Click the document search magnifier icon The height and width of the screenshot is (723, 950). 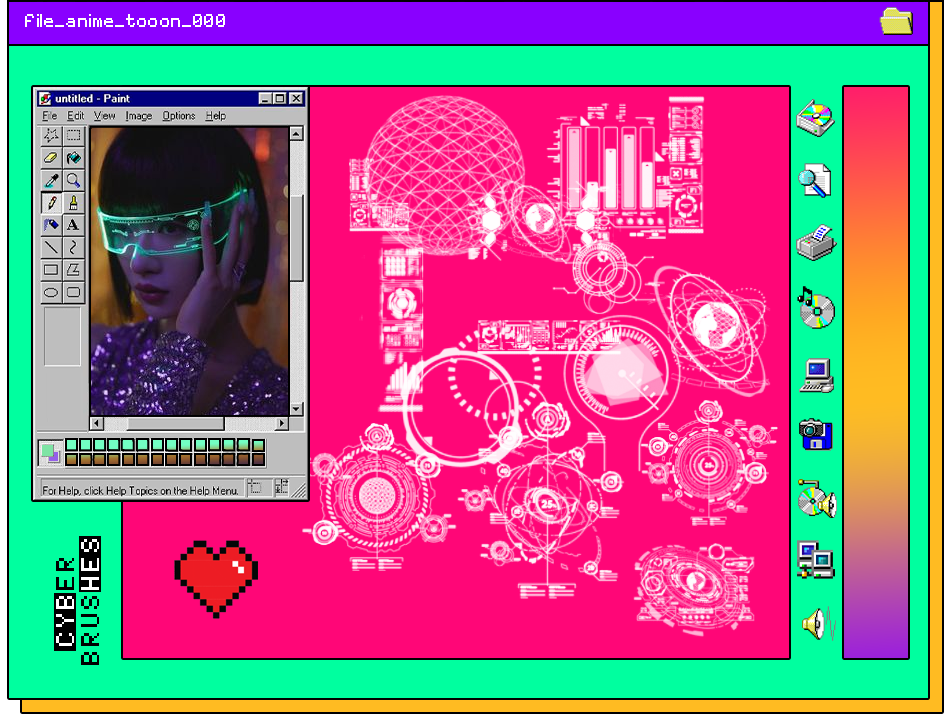coord(815,180)
